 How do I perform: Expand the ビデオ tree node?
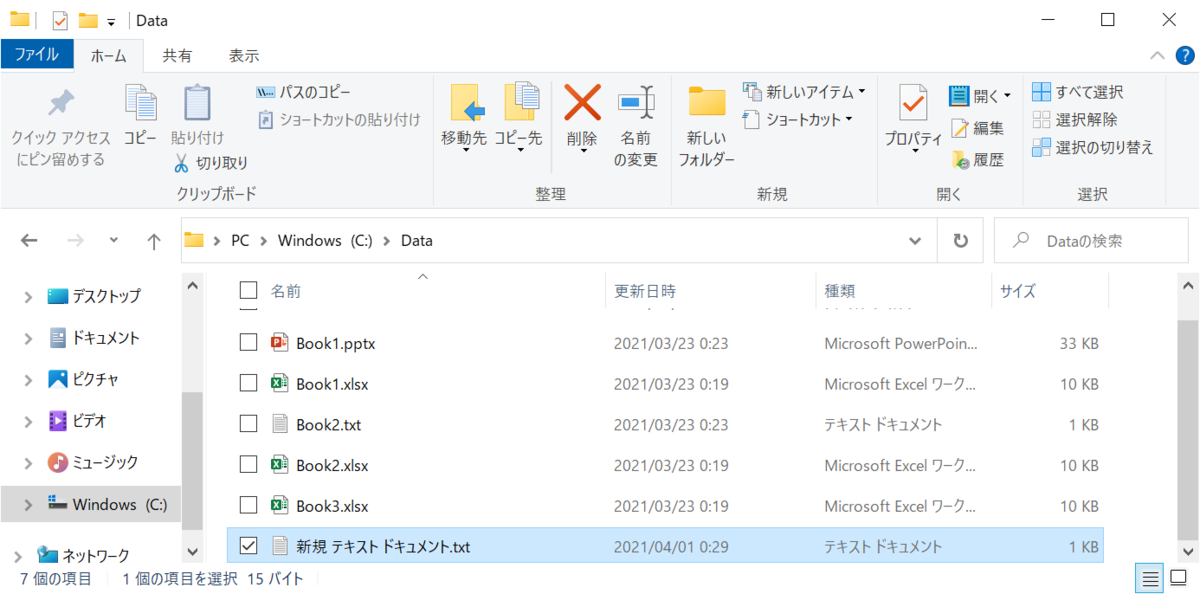28,421
